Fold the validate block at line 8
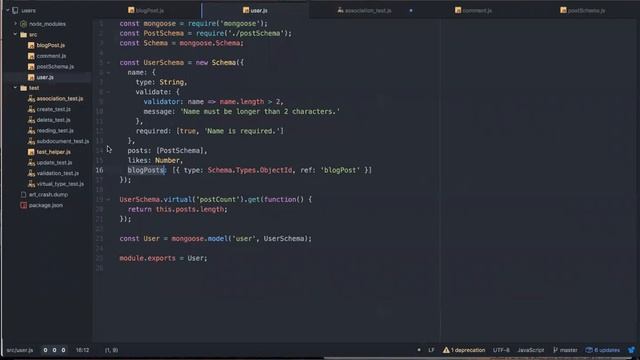The image size is (640, 360). pyautogui.click(x=109, y=92)
